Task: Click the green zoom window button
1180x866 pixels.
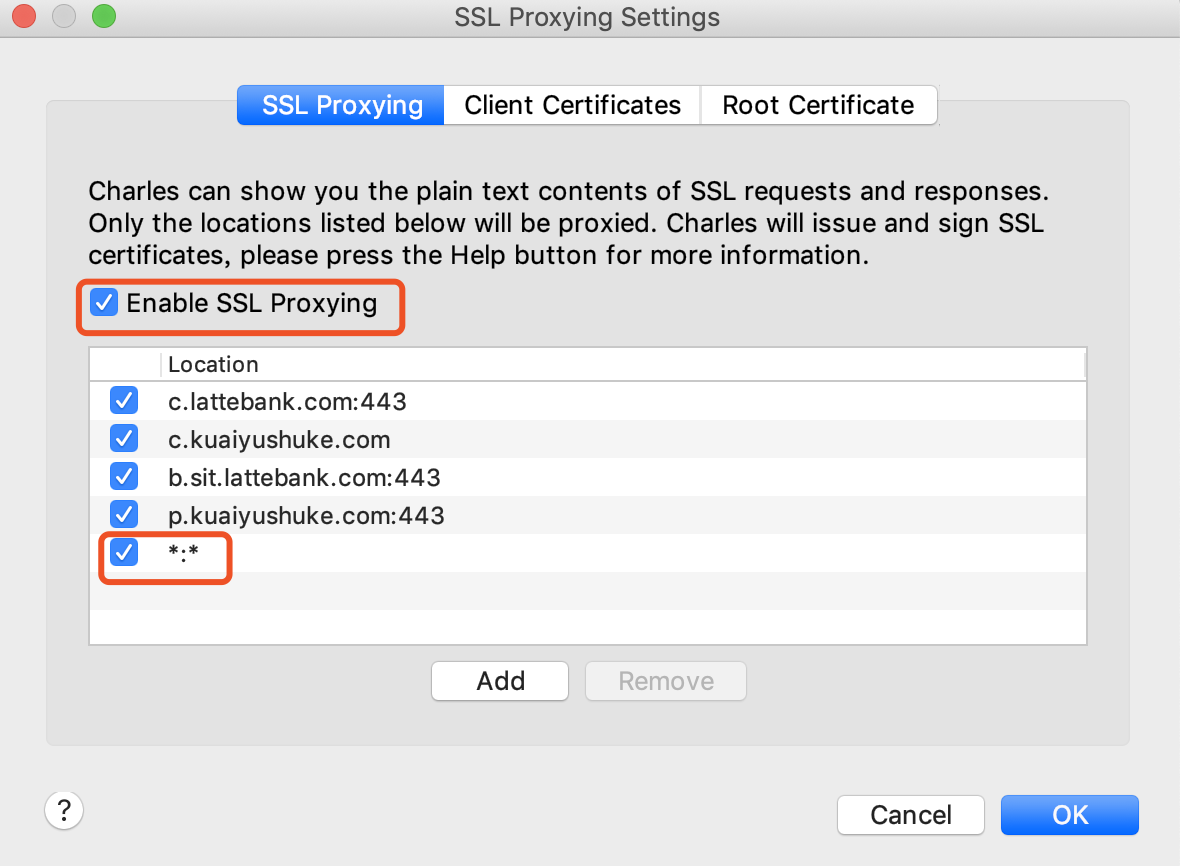Action: point(103,16)
